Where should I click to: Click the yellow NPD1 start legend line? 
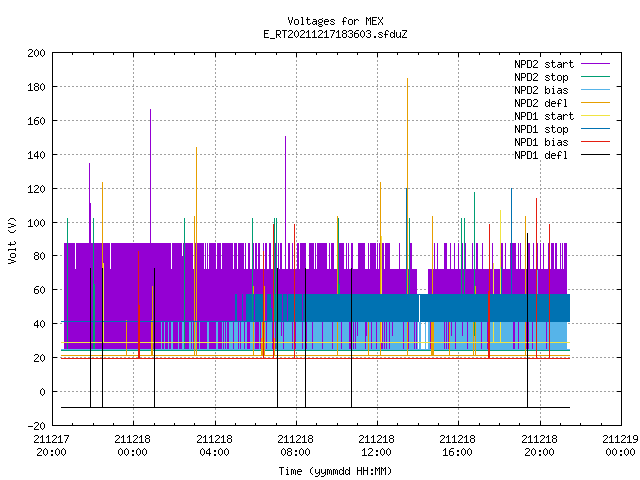595,116
